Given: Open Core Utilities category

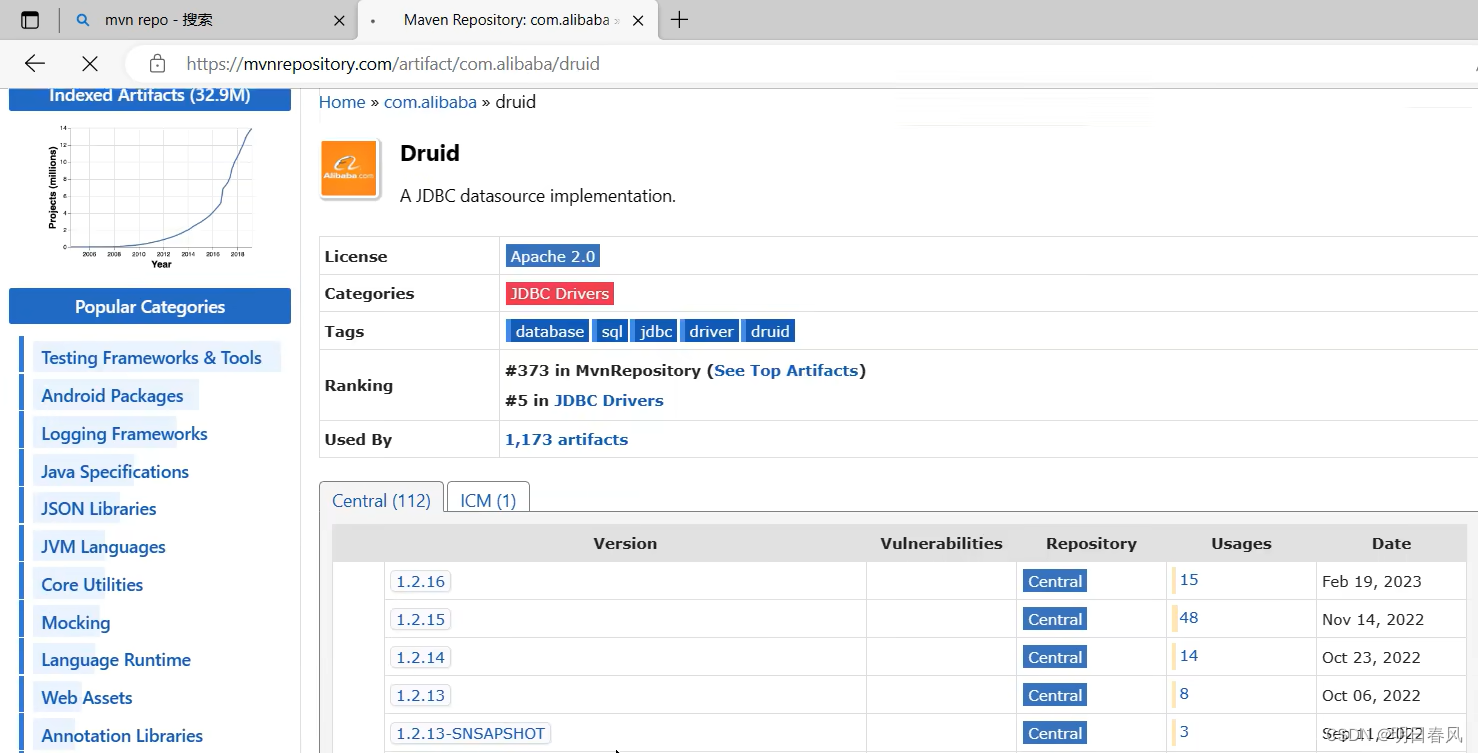Looking at the screenshot, I should coord(92,585).
